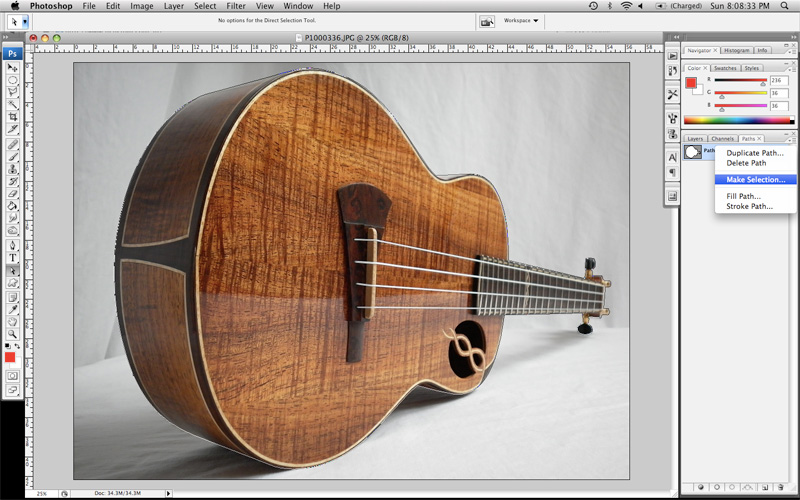Open the Workspace dropdown

pos(520,20)
